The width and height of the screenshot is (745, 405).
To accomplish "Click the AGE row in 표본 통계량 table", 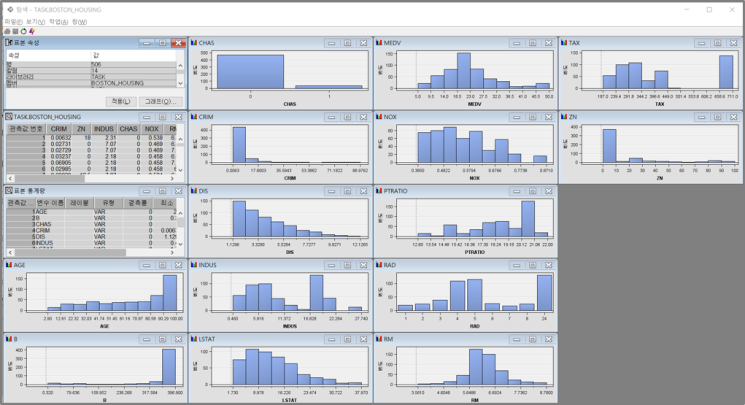I will 91,212.
